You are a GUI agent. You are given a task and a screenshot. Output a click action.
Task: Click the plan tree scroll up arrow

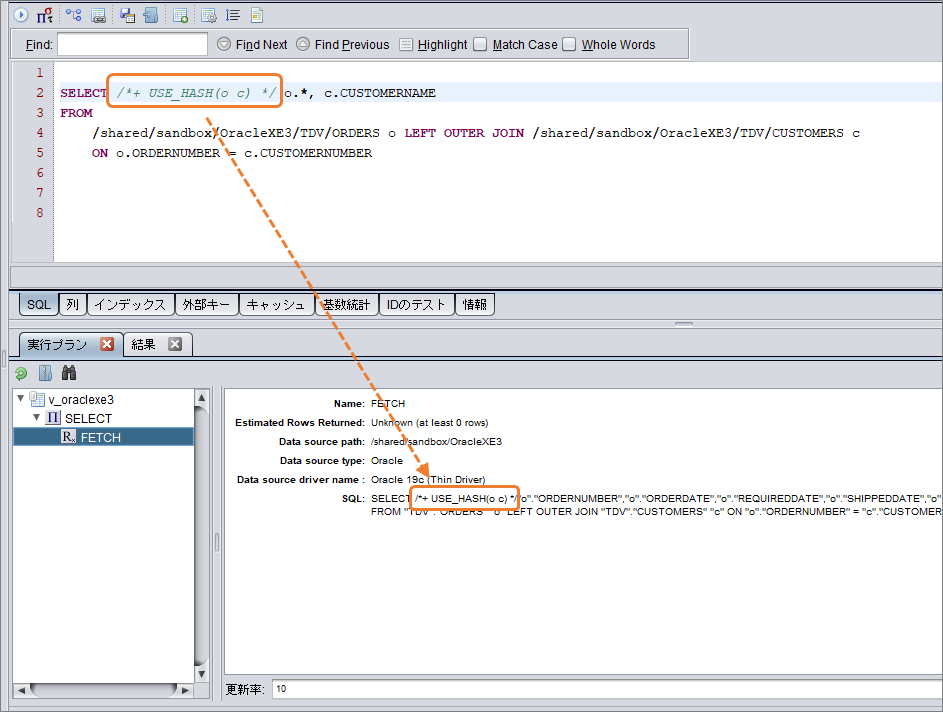(202, 397)
